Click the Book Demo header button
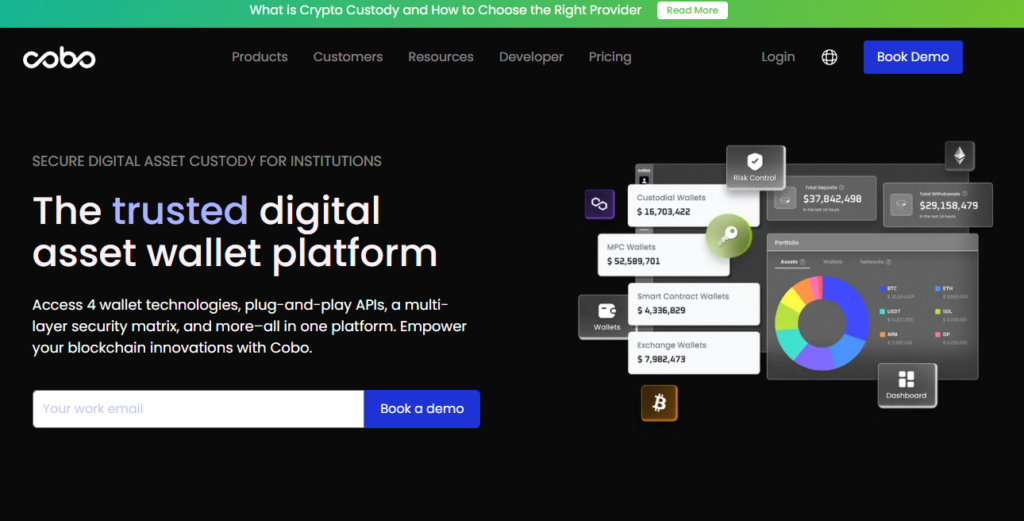1024x521 pixels. tap(913, 57)
